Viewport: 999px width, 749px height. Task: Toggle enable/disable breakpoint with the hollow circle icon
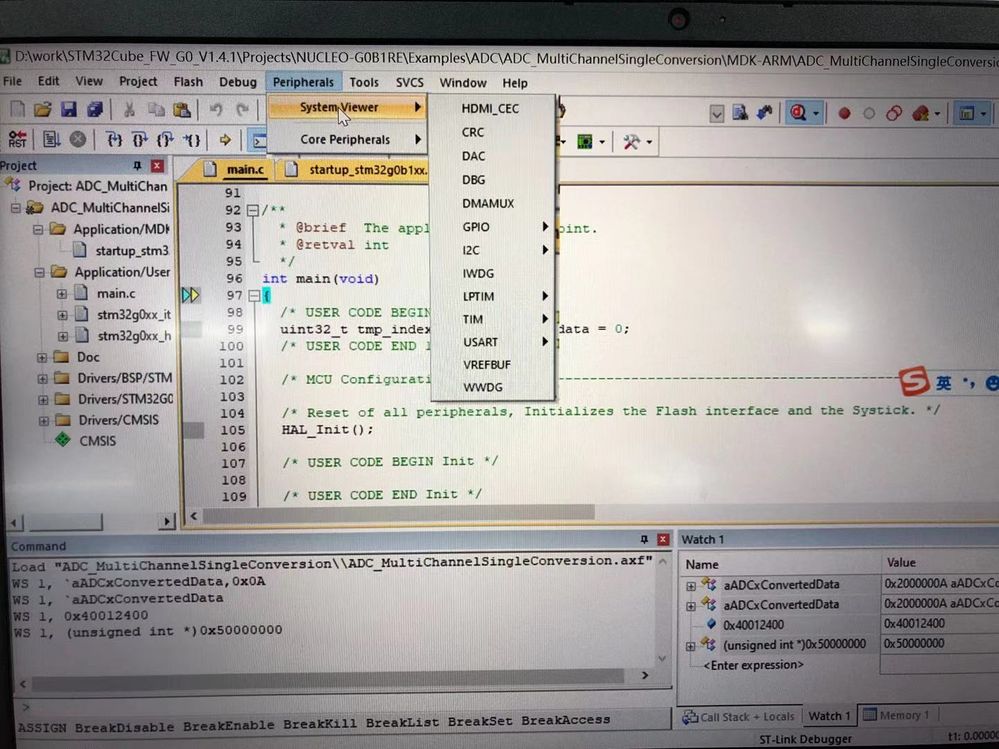pyautogui.click(x=868, y=114)
